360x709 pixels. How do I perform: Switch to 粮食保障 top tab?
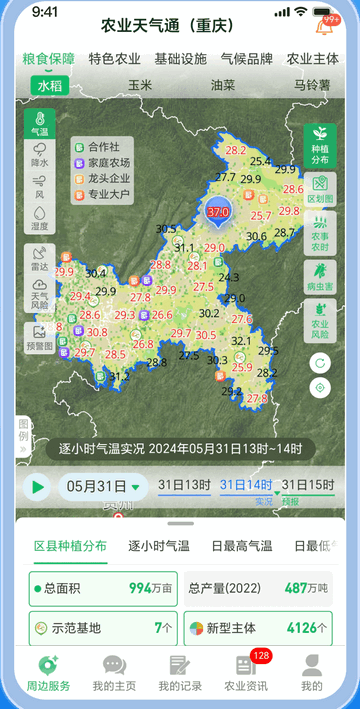[49, 59]
